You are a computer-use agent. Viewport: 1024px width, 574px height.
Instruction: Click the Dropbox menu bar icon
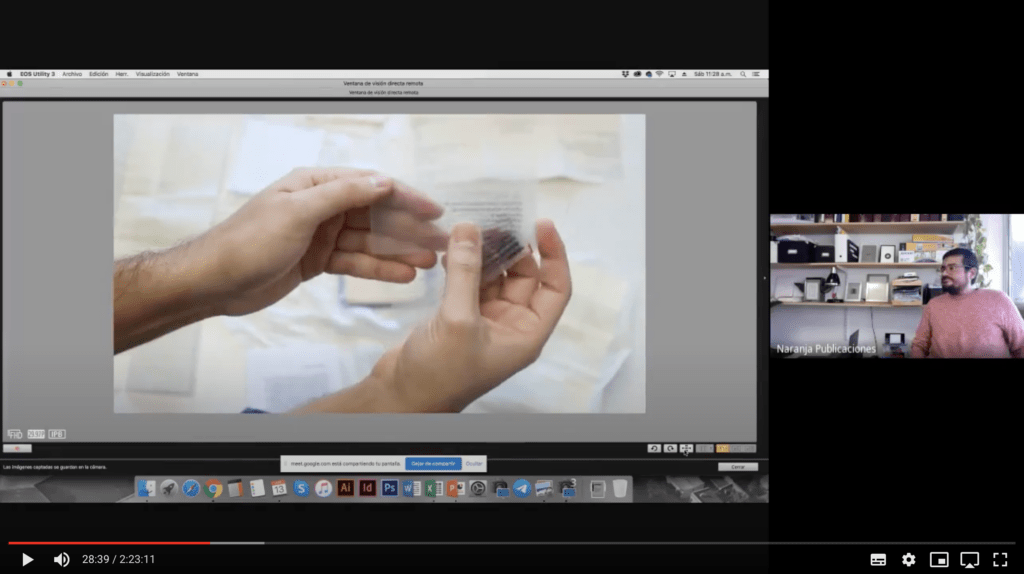tap(625, 74)
